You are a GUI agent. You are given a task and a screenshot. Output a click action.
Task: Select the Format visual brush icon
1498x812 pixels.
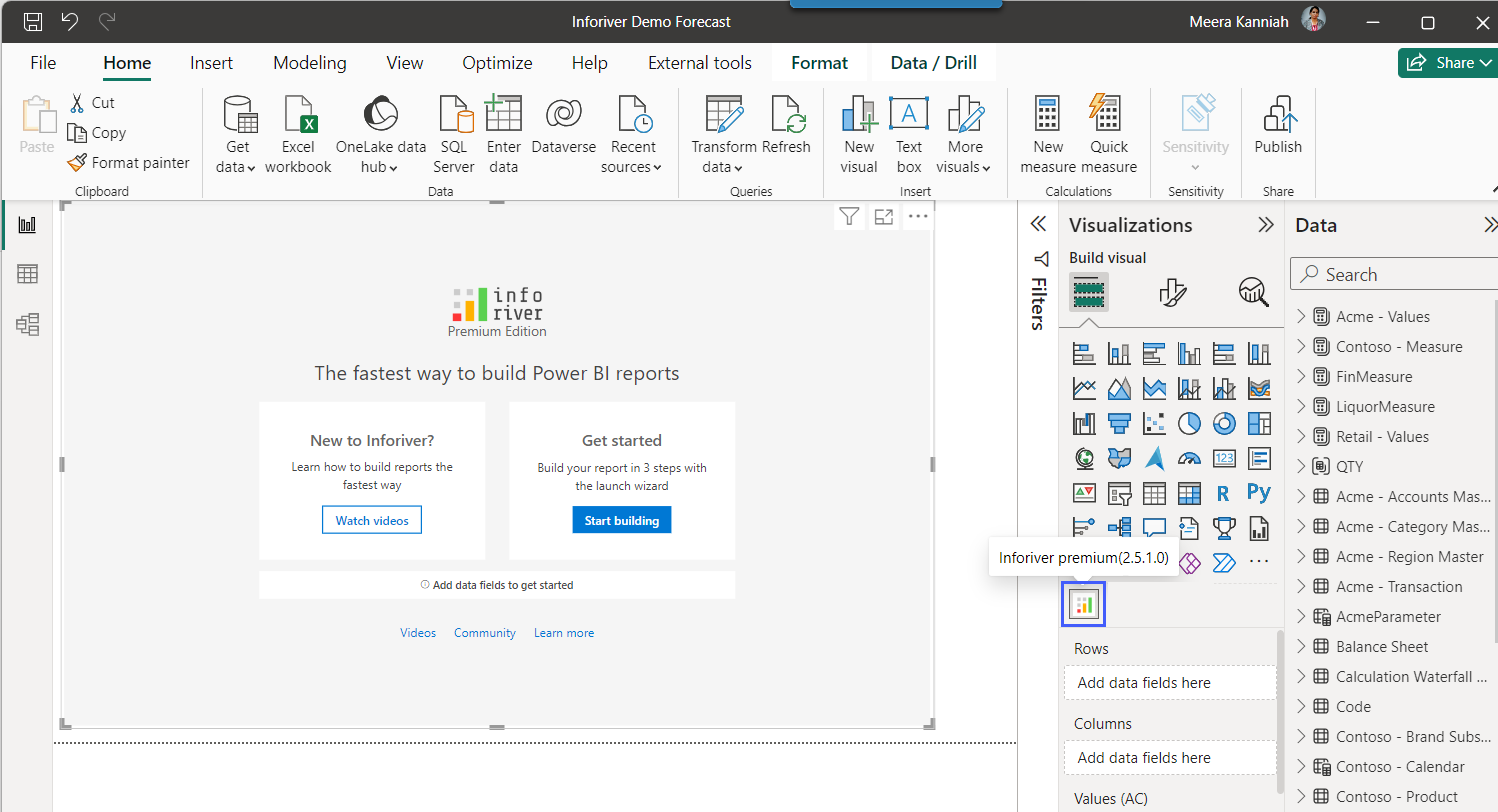[1172, 292]
